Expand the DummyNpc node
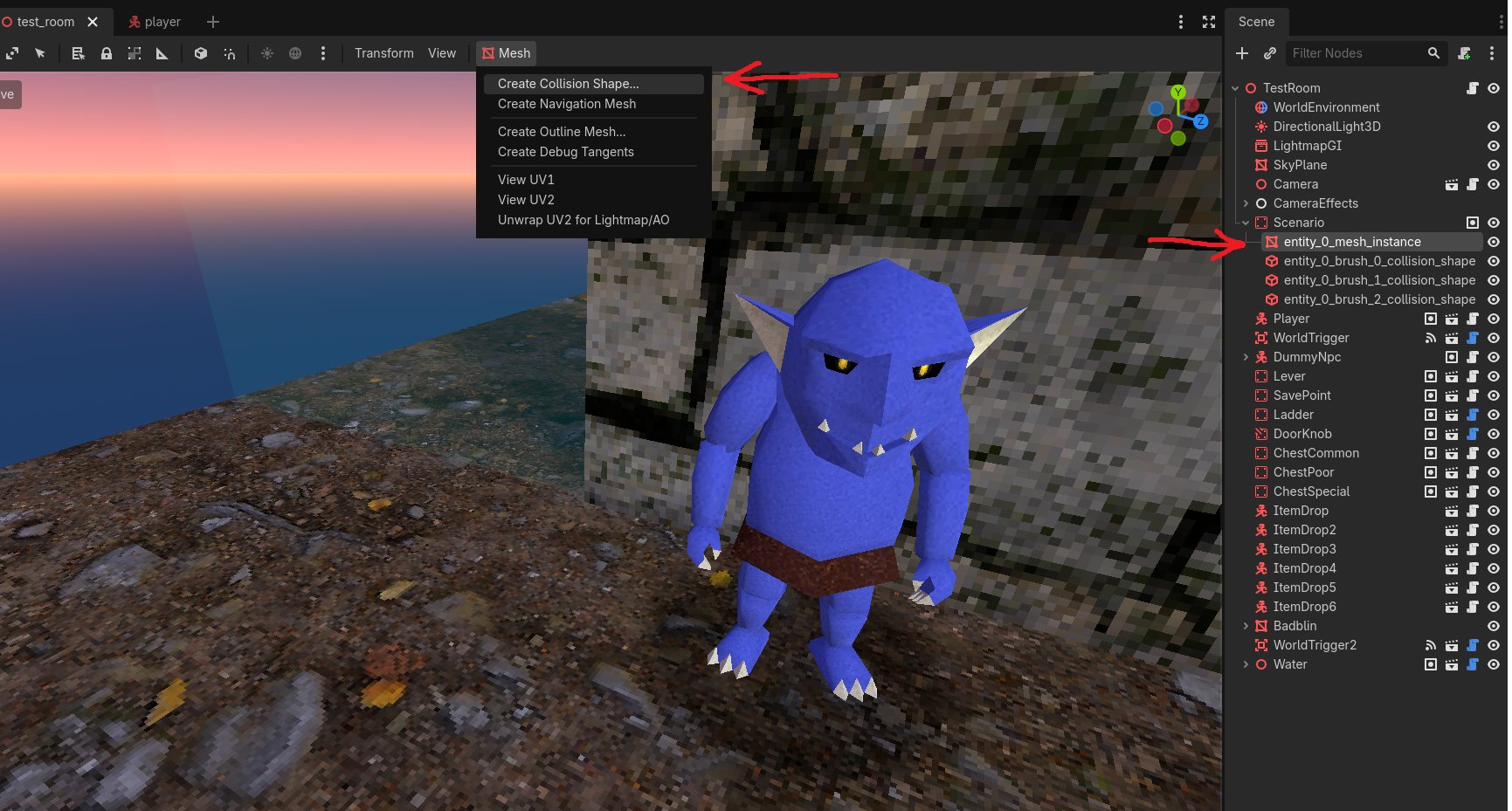Viewport: 1512px width, 811px height. click(x=1246, y=357)
